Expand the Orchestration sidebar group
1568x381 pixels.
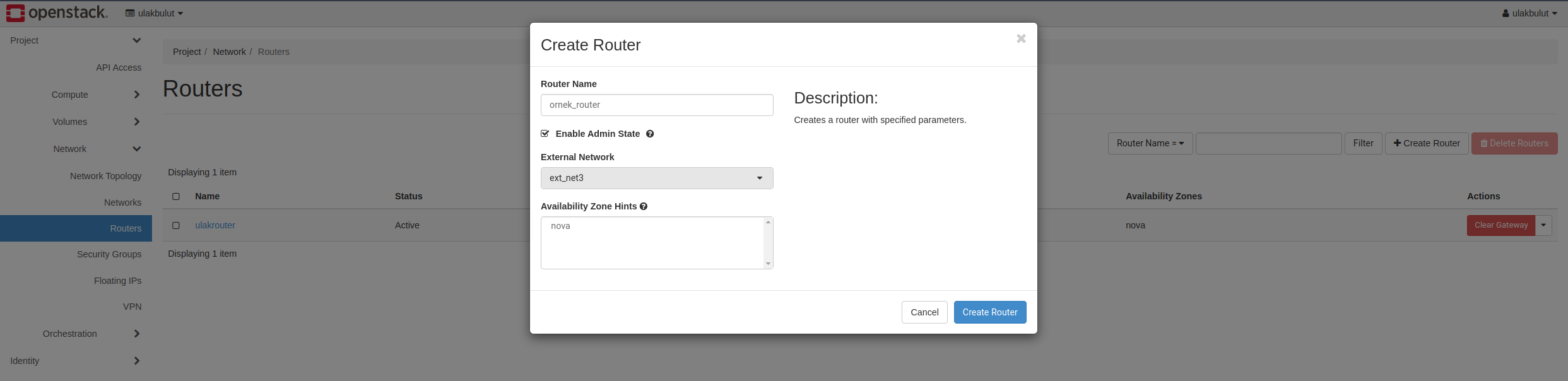[x=76, y=334]
